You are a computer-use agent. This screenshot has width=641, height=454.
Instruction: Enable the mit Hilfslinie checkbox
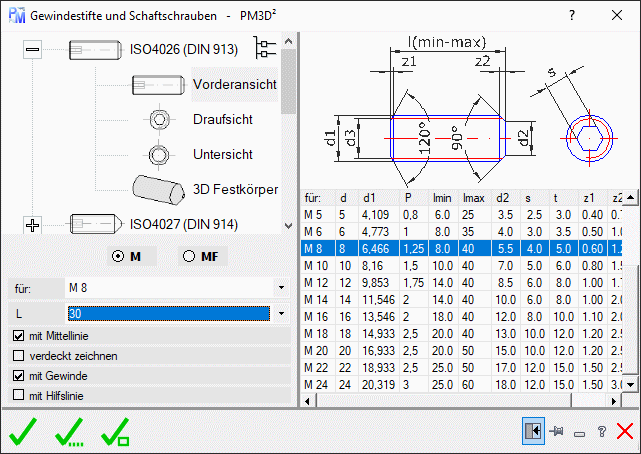pyautogui.click(x=17, y=396)
